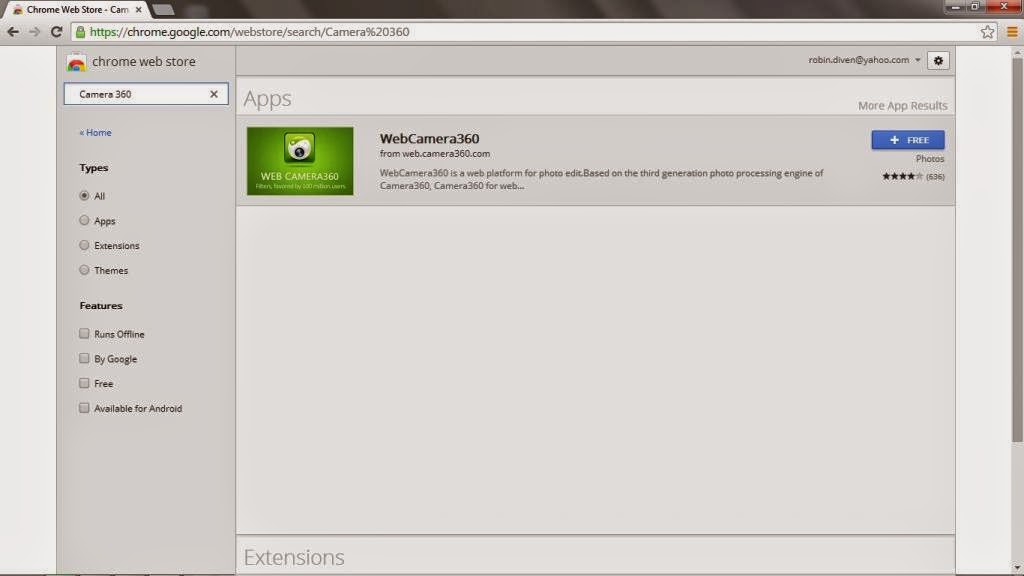
Task: Go to the Home link
Action: pyautogui.click(x=95, y=133)
